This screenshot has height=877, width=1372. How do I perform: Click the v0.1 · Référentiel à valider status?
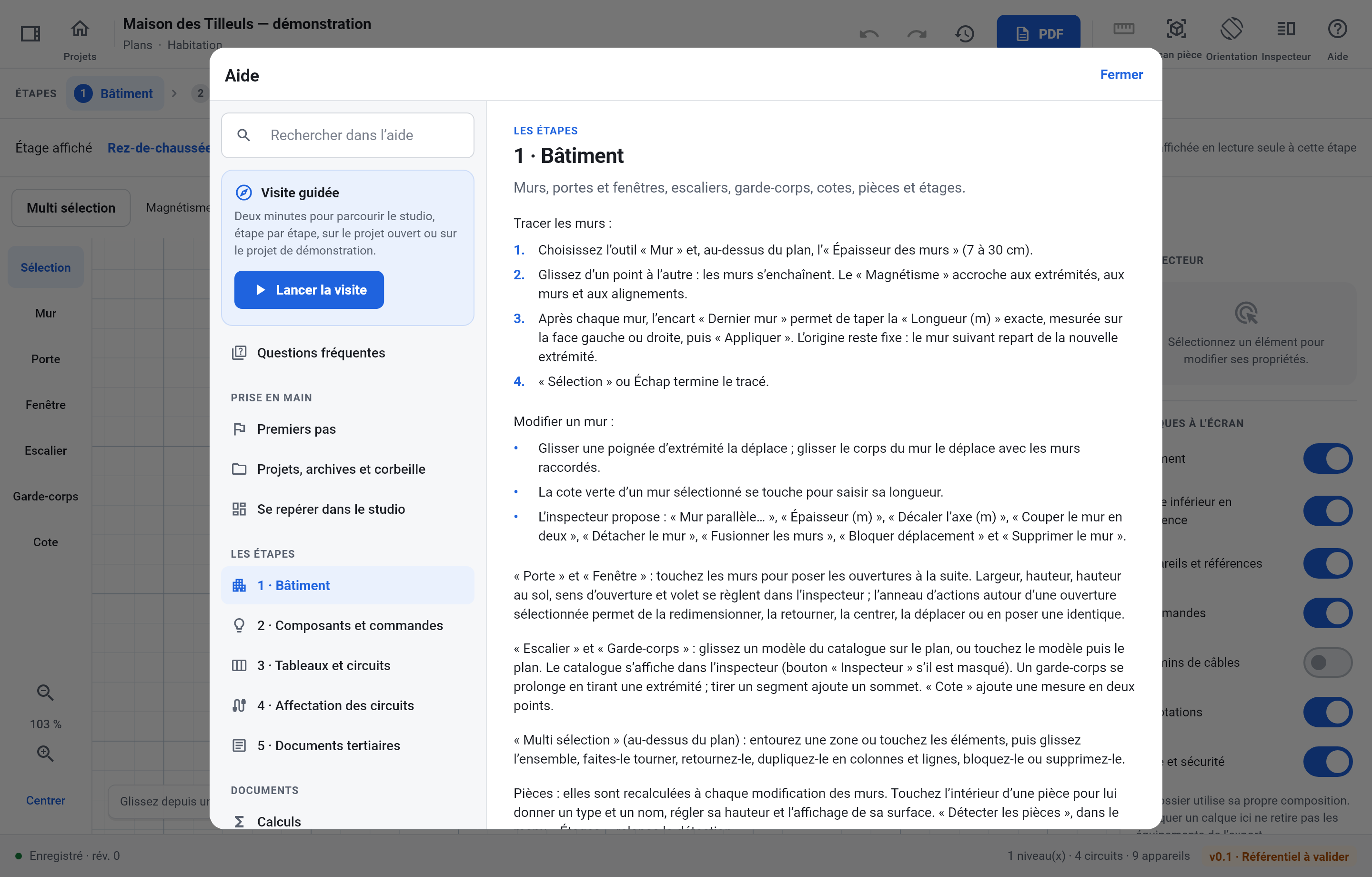pos(1279,856)
